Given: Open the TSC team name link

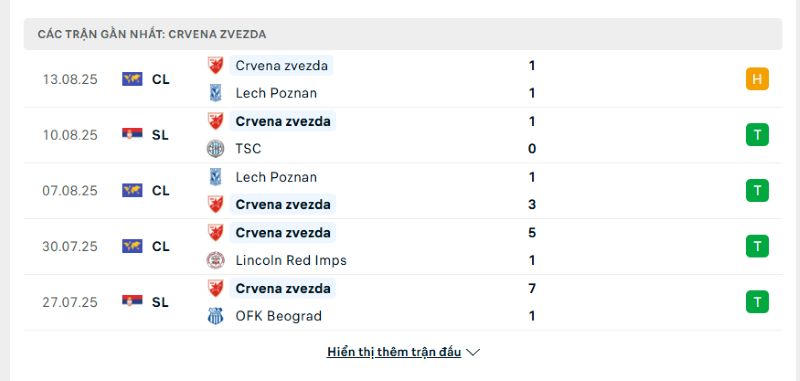Looking at the screenshot, I should click(248, 148).
